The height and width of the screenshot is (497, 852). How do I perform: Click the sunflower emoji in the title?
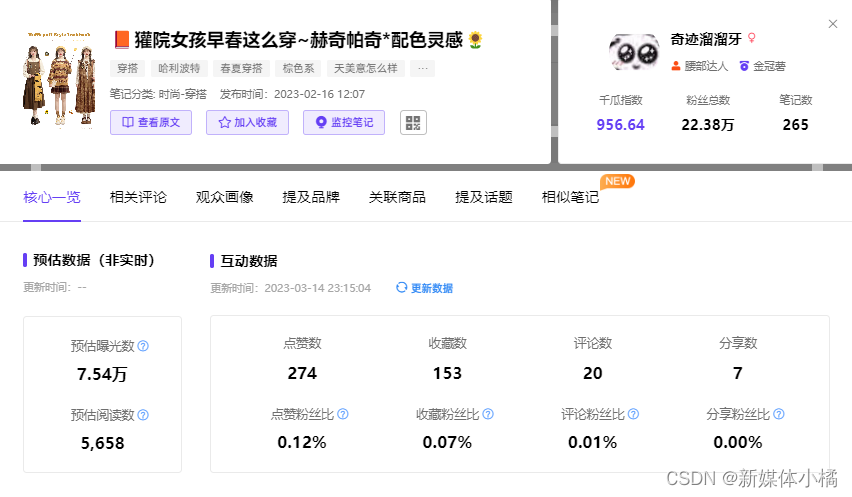coord(475,40)
